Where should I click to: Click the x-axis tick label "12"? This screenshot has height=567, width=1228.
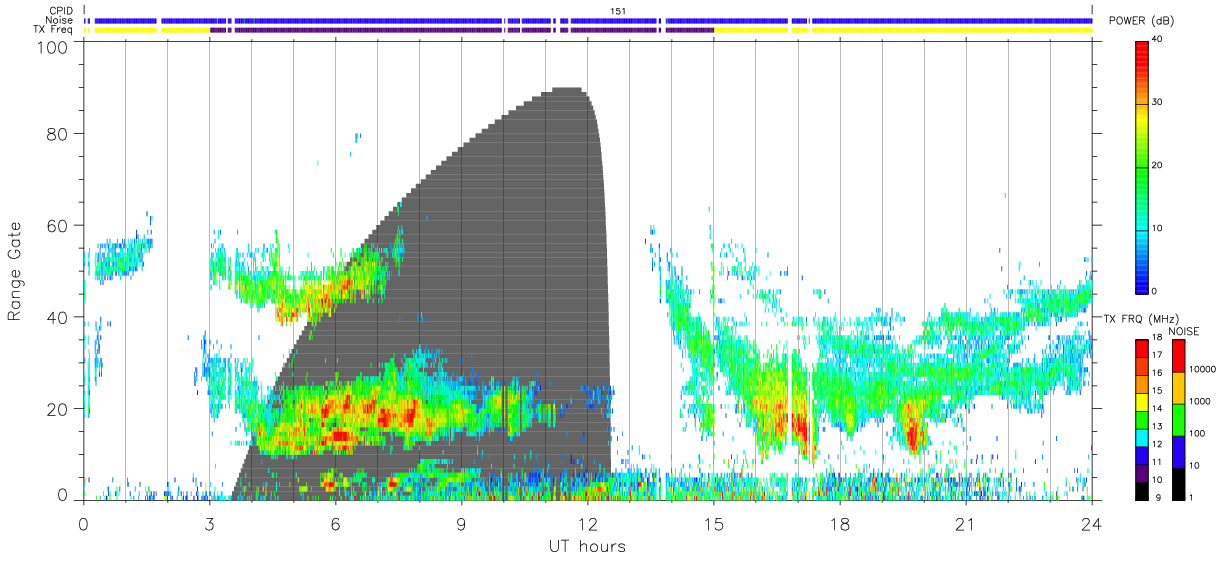(588, 525)
